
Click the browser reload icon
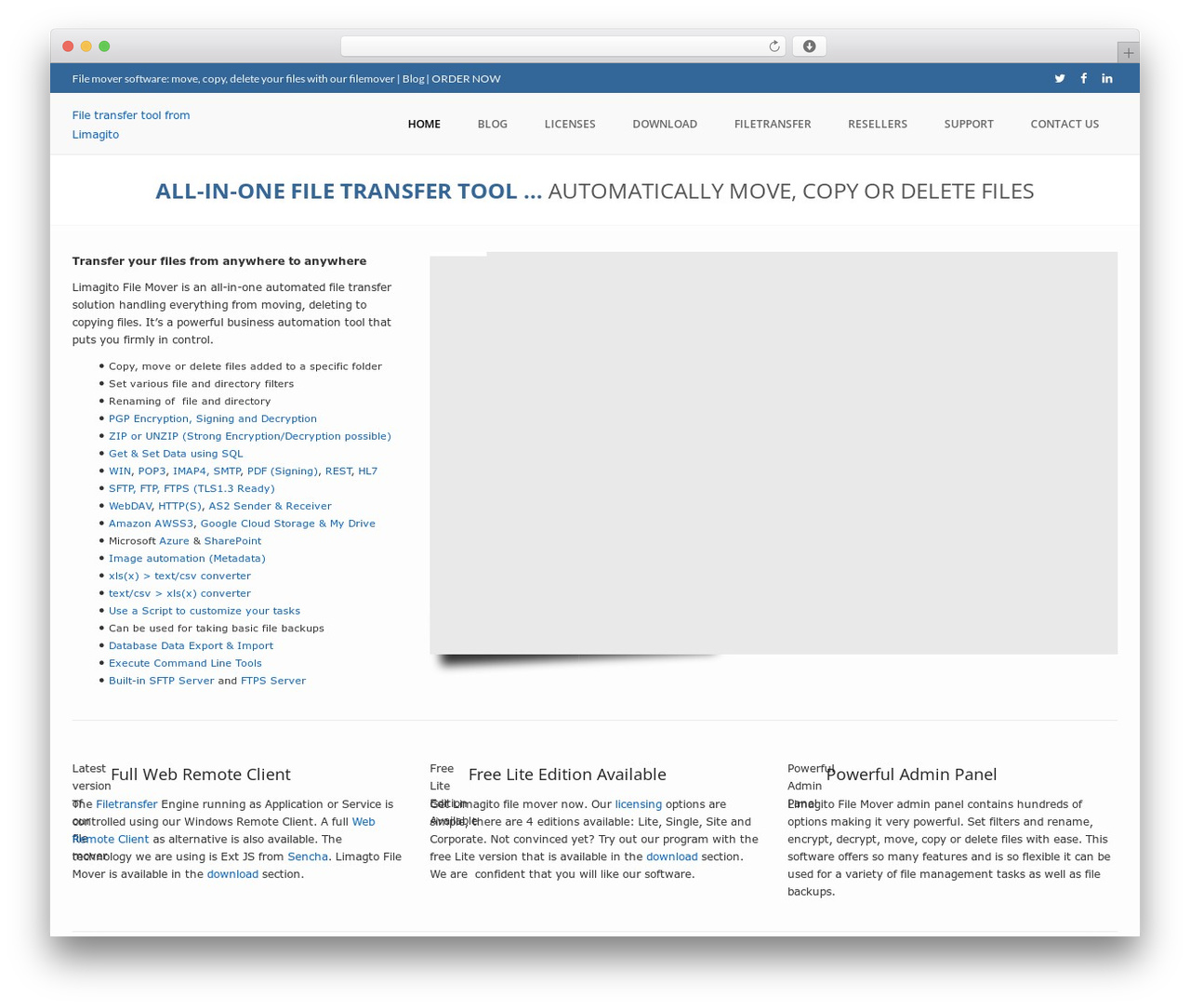pyautogui.click(x=773, y=46)
